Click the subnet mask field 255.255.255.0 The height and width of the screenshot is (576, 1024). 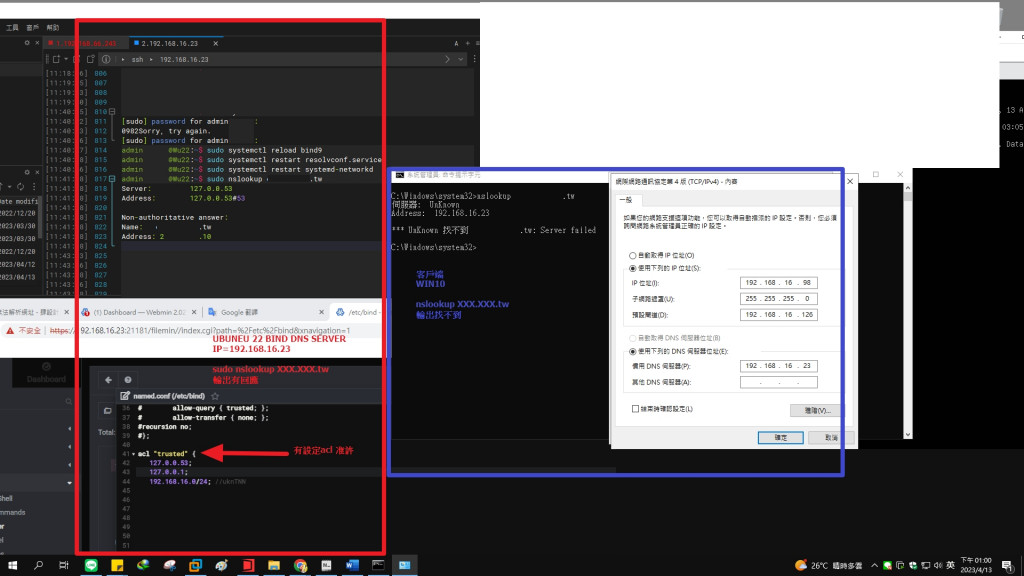(x=778, y=298)
